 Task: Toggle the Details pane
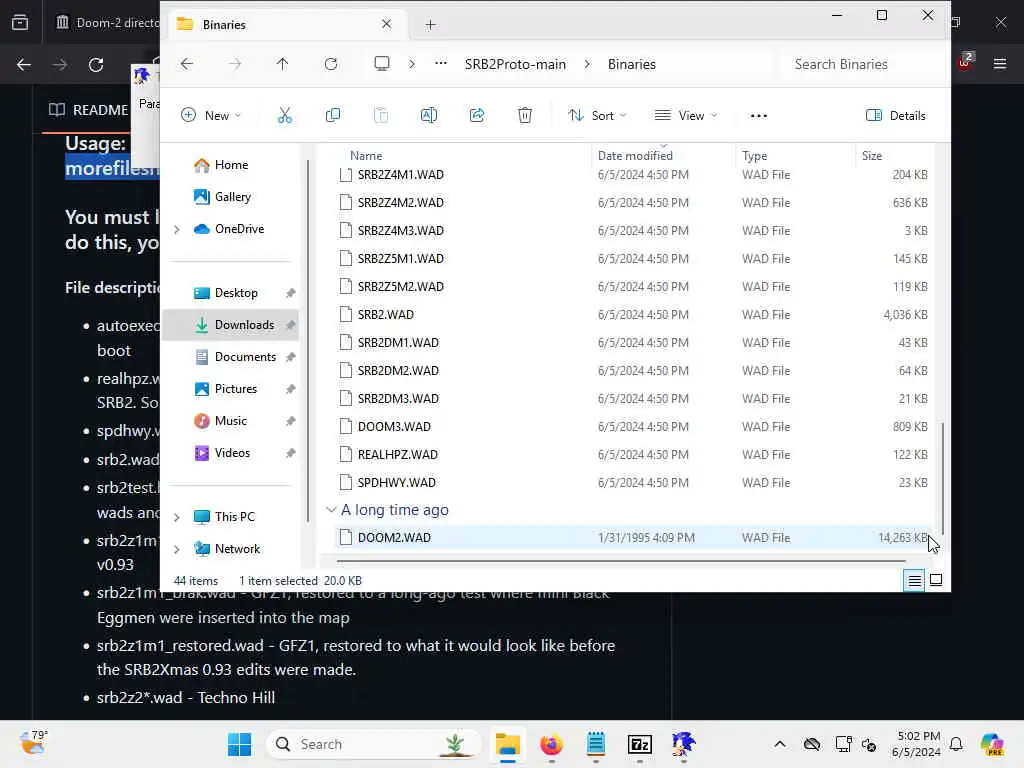click(x=895, y=116)
